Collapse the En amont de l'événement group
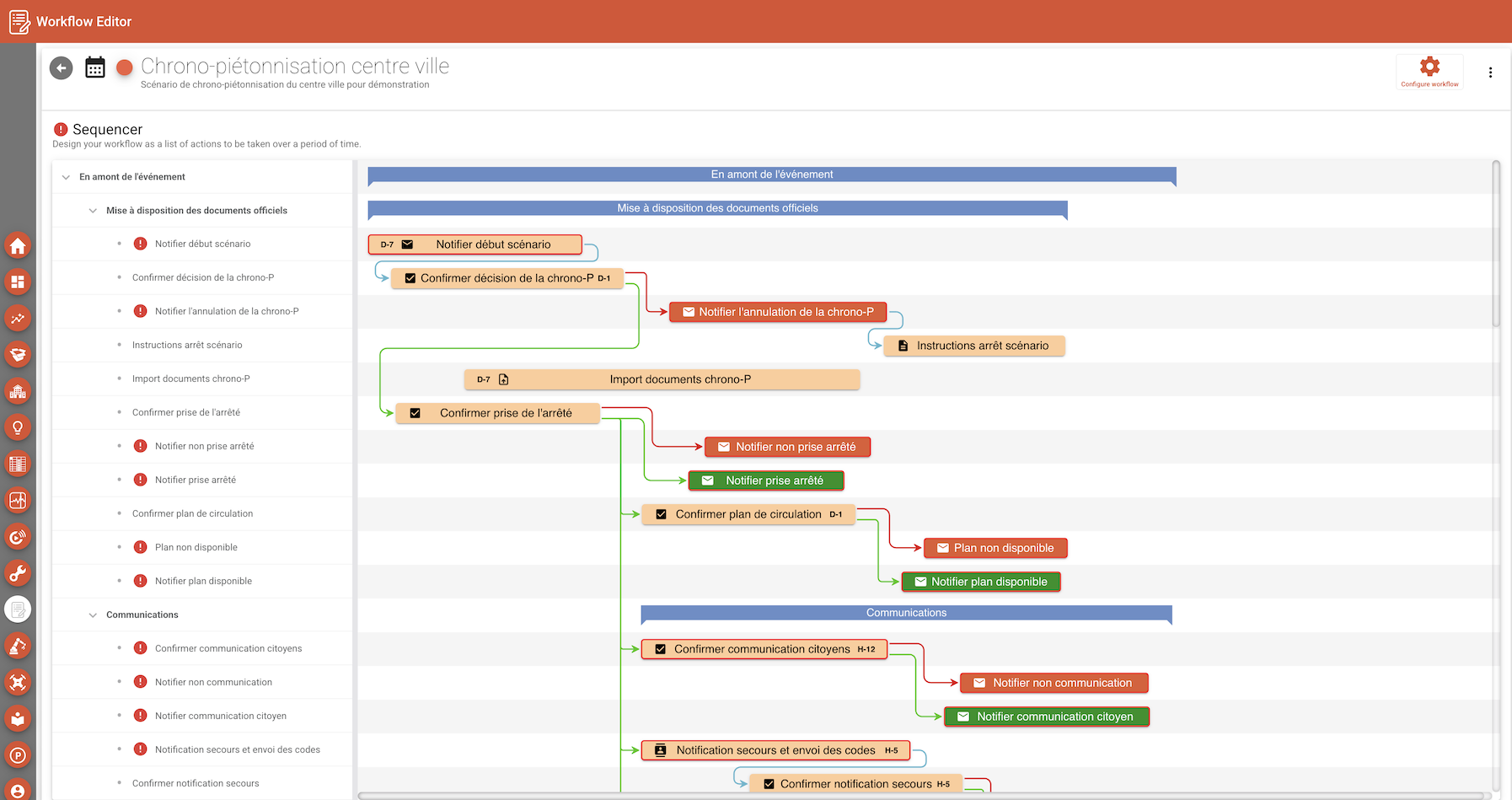This screenshot has height=800, width=1512. [x=66, y=177]
